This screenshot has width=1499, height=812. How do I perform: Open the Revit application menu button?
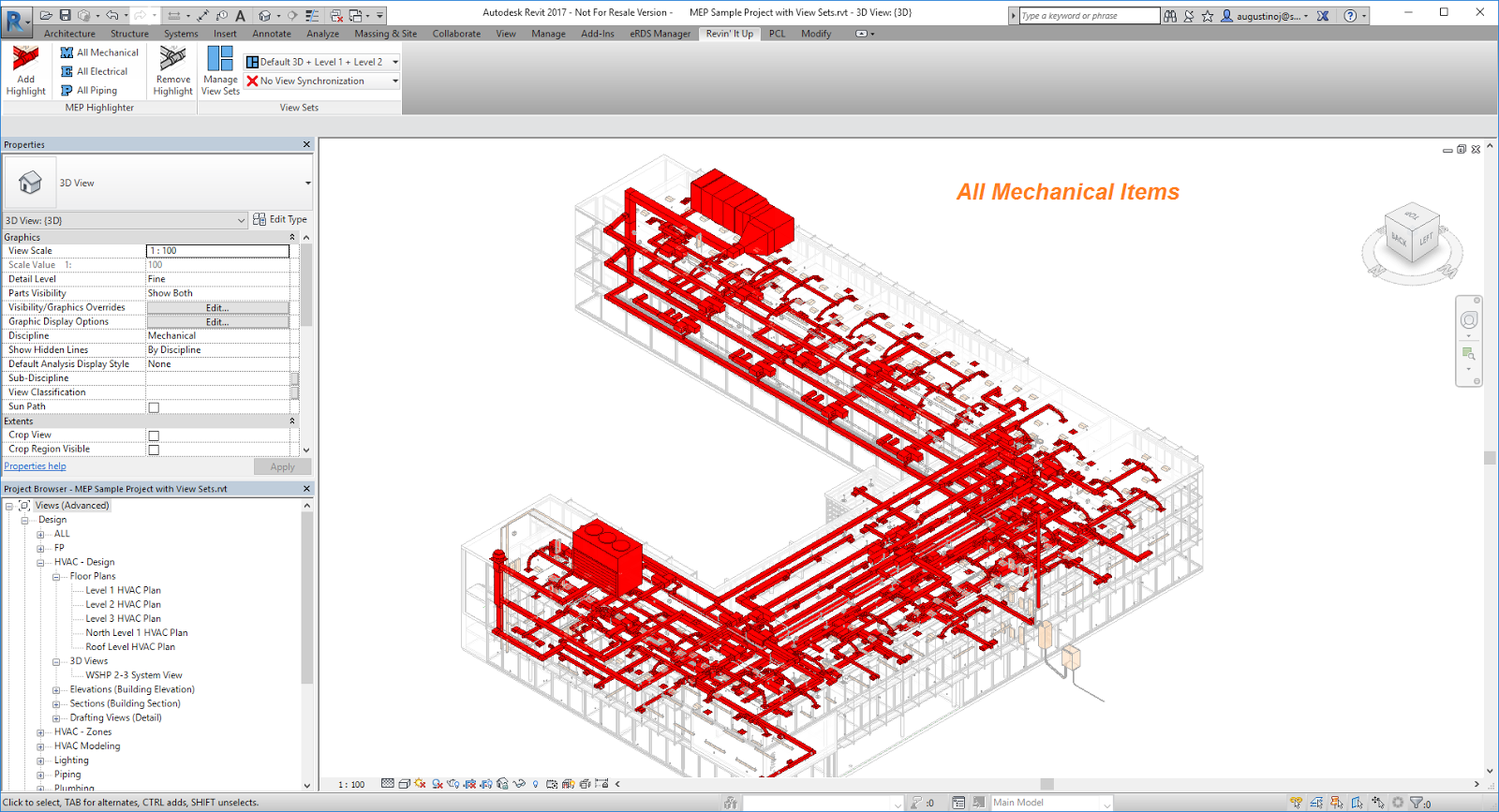click(x=16, y=21)
